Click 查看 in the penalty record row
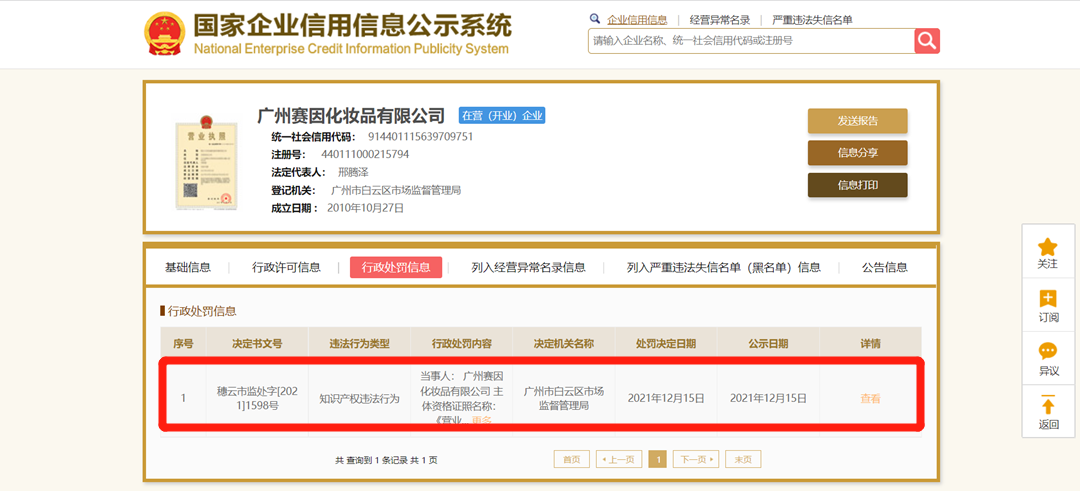This screenshot has height=491, width=1080. (x=870, y=398)
